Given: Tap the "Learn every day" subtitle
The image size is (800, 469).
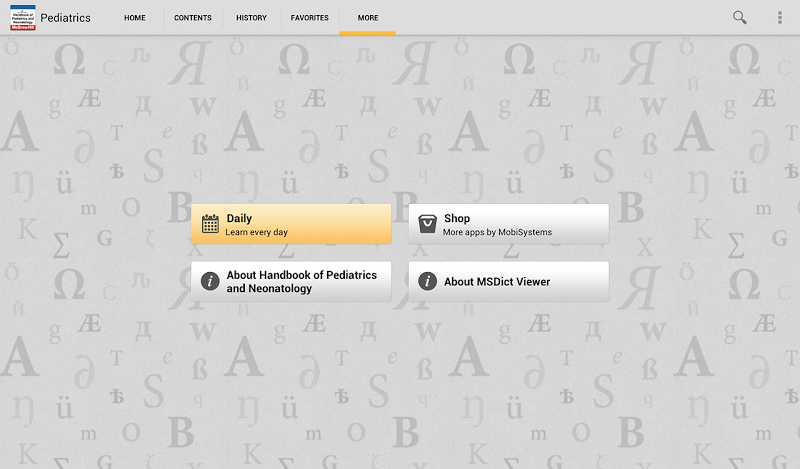Looking at the screenshot, I should (x=256, y=232).
